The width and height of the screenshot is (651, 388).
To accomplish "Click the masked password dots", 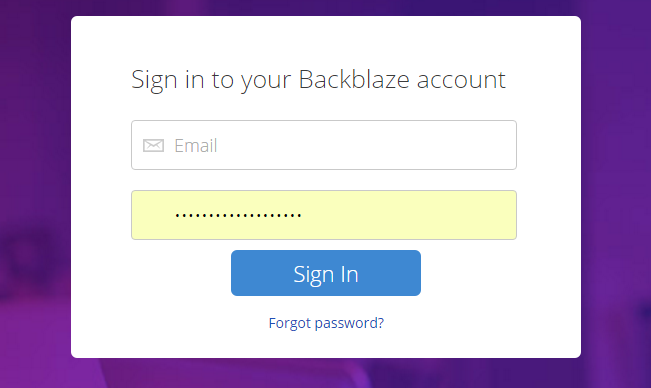I will coord(238,215).
